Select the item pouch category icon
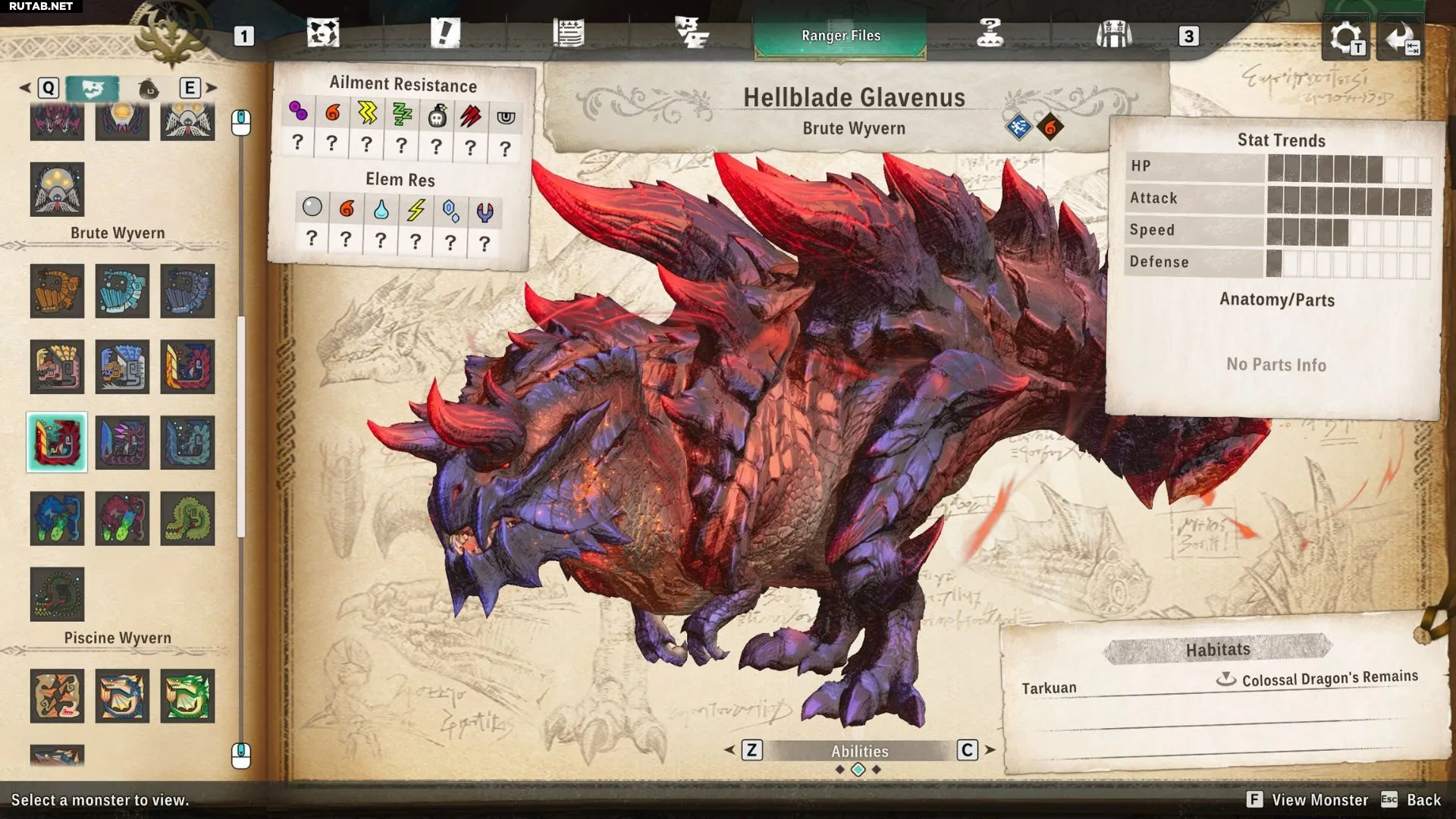 149,89
